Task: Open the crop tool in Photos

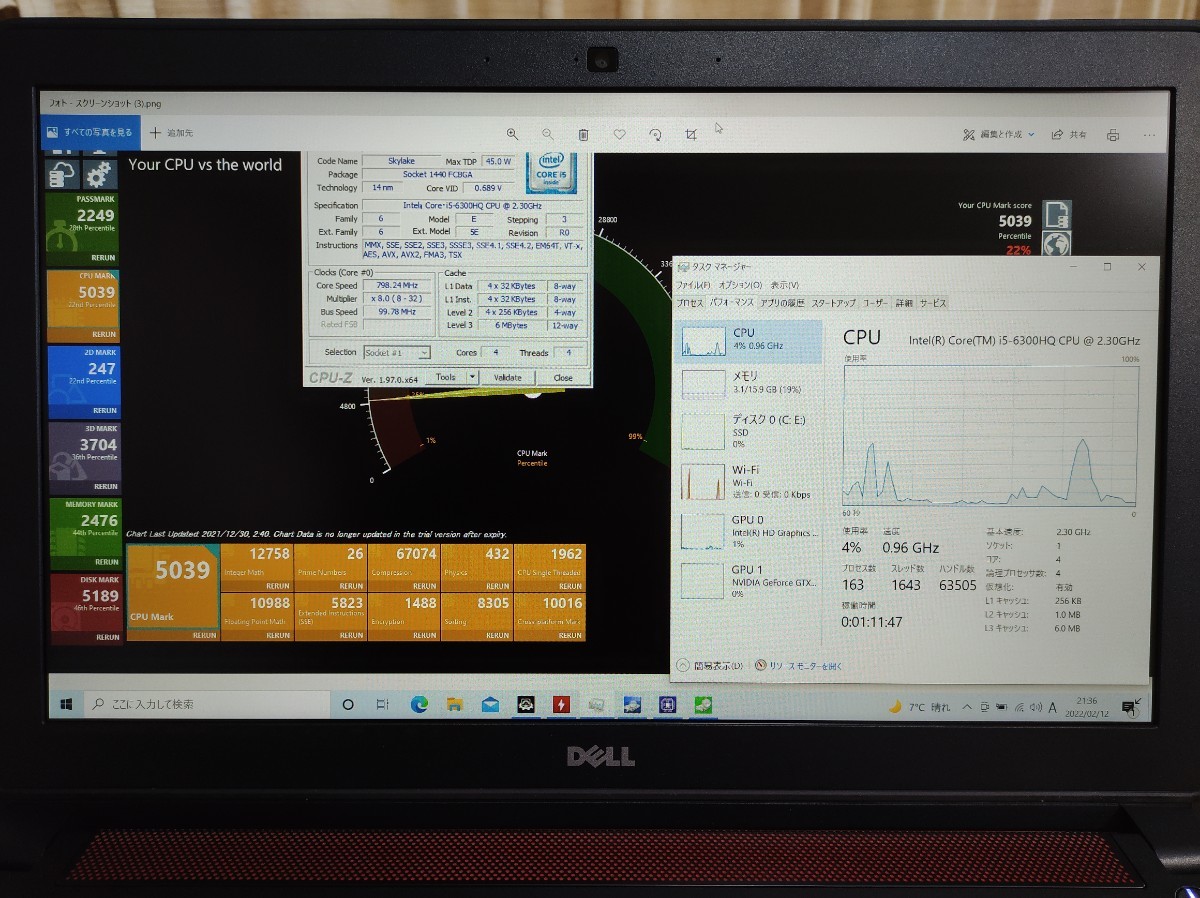Action: point(691,134)
